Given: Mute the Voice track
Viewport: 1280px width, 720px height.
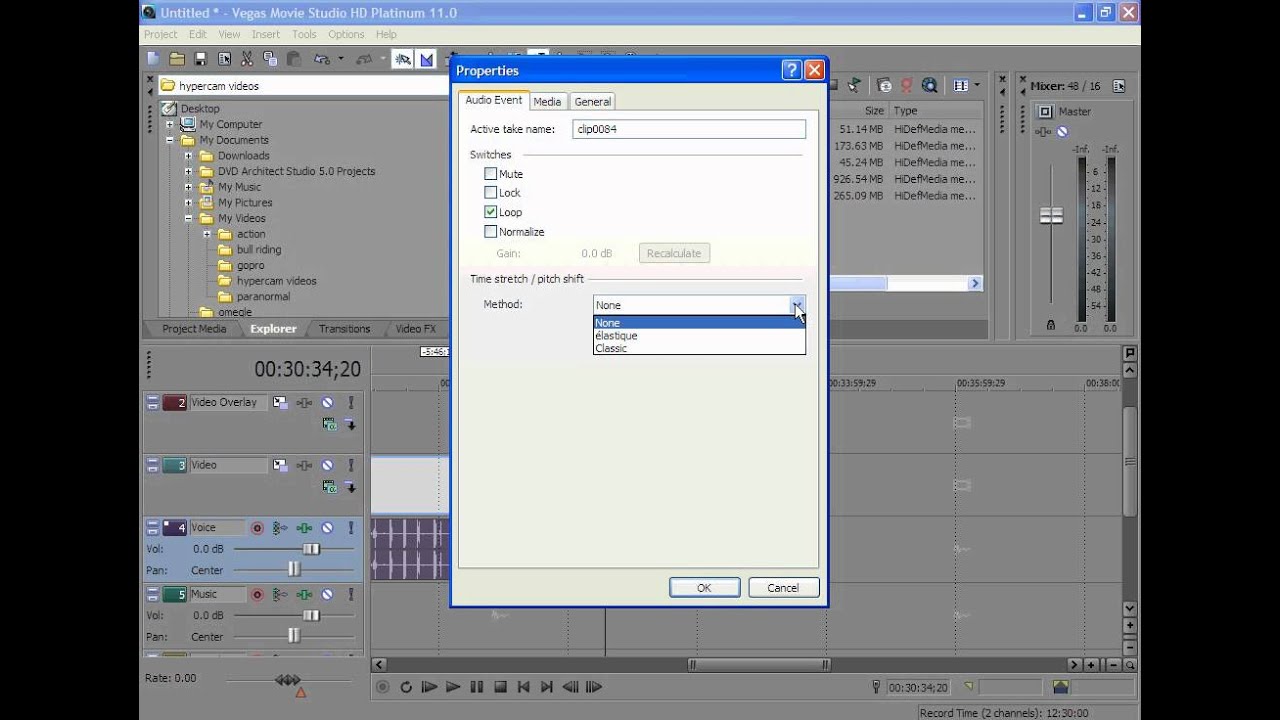Looking at the screenshot, I should pos(327,528).
